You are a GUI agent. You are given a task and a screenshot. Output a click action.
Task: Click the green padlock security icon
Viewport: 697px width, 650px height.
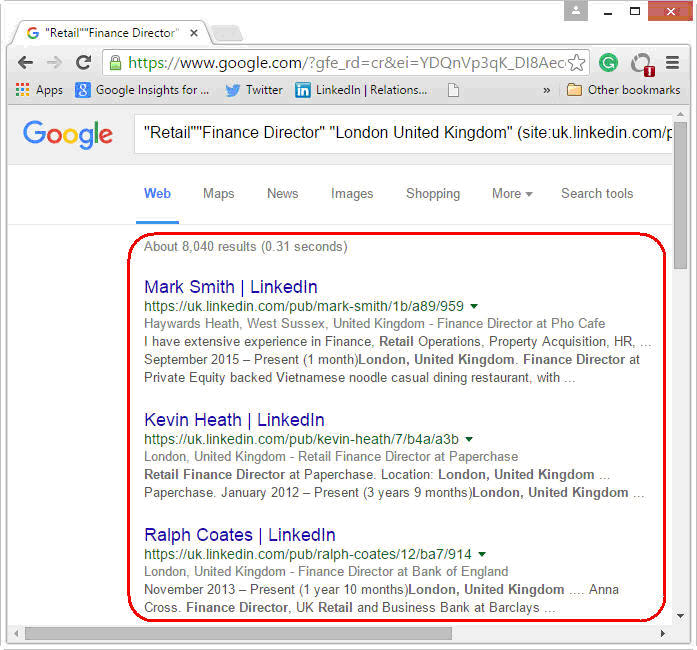click(x=115, y=63)
